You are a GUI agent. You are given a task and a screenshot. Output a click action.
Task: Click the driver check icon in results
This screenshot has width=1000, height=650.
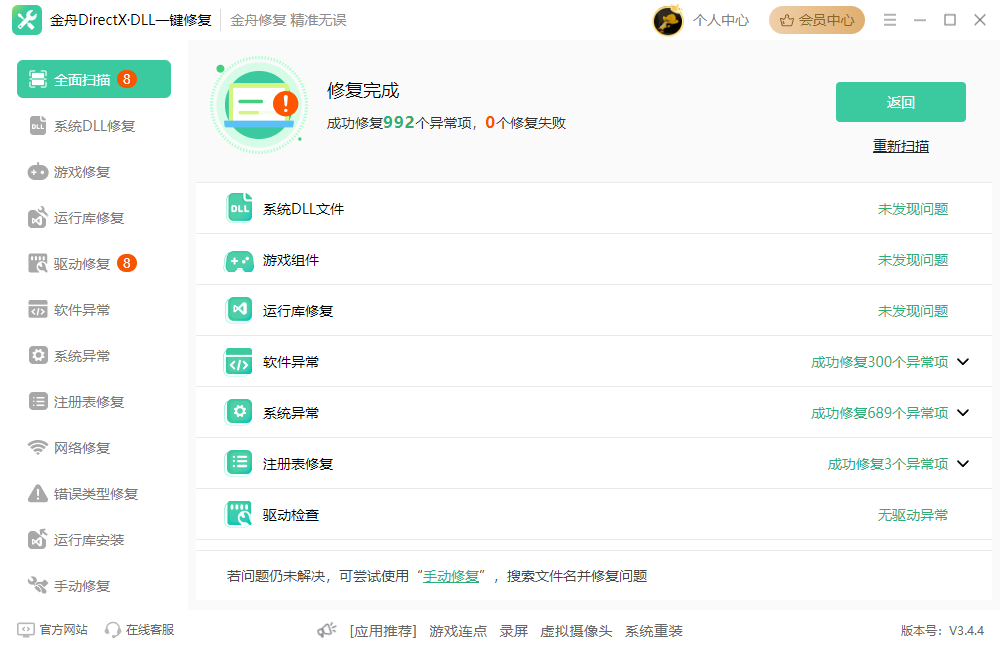click(240, 515)
